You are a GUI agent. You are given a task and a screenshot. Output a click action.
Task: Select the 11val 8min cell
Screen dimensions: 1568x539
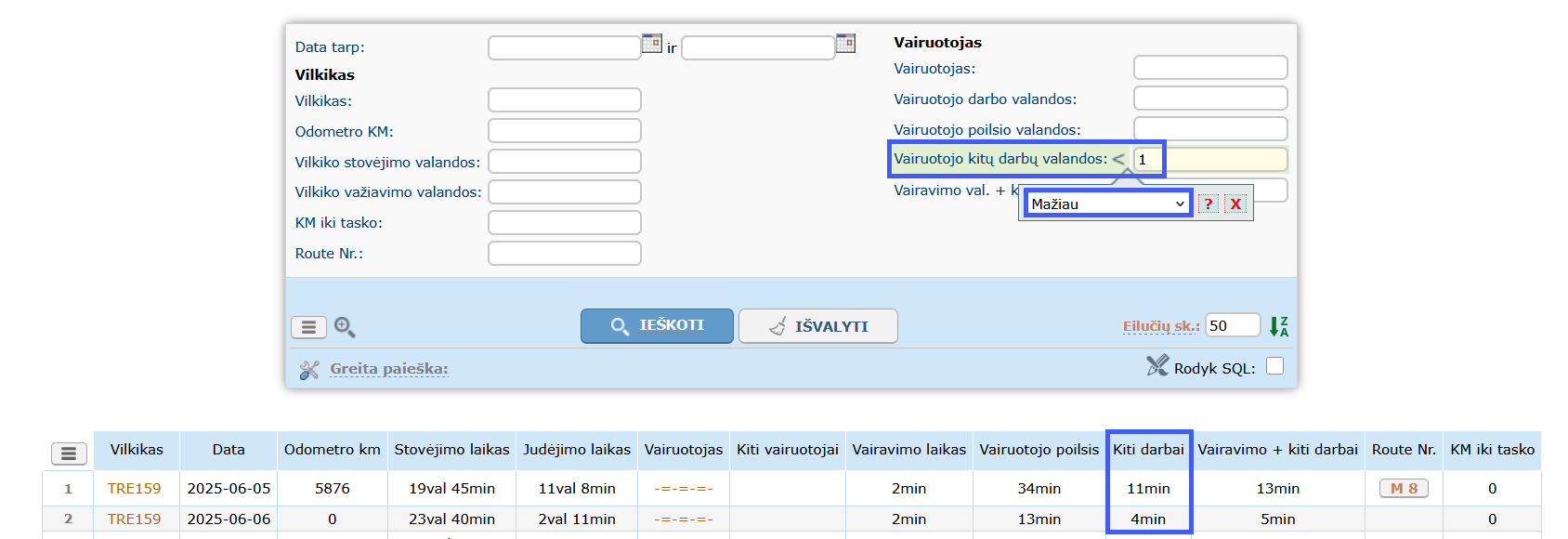pos(577,488)
